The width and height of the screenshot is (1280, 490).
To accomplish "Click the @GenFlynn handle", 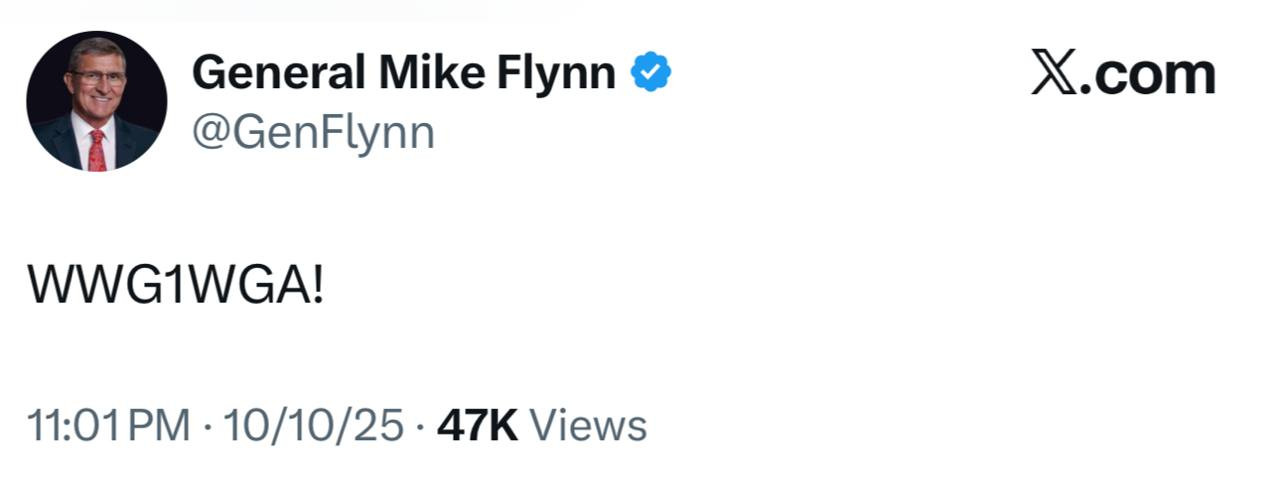I will tap(313, 132).
